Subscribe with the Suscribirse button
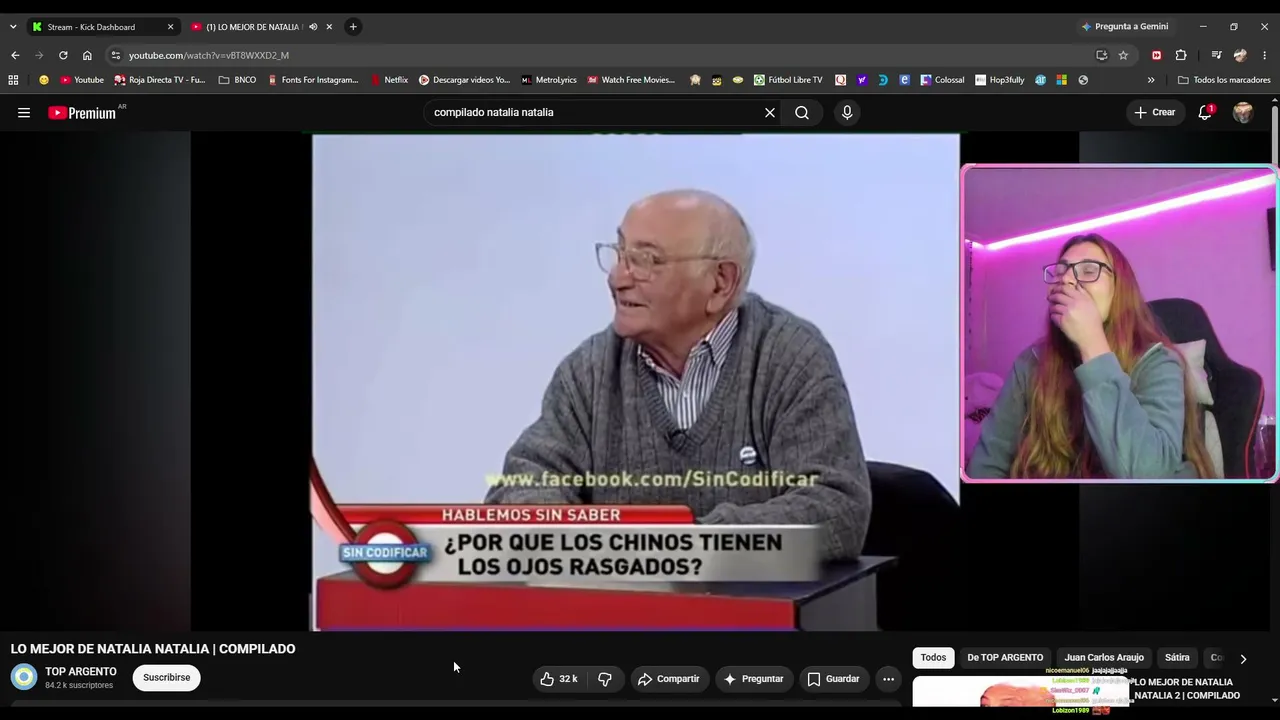The image size is (1280, 720). pyautogui.click(x=166, y=678)
